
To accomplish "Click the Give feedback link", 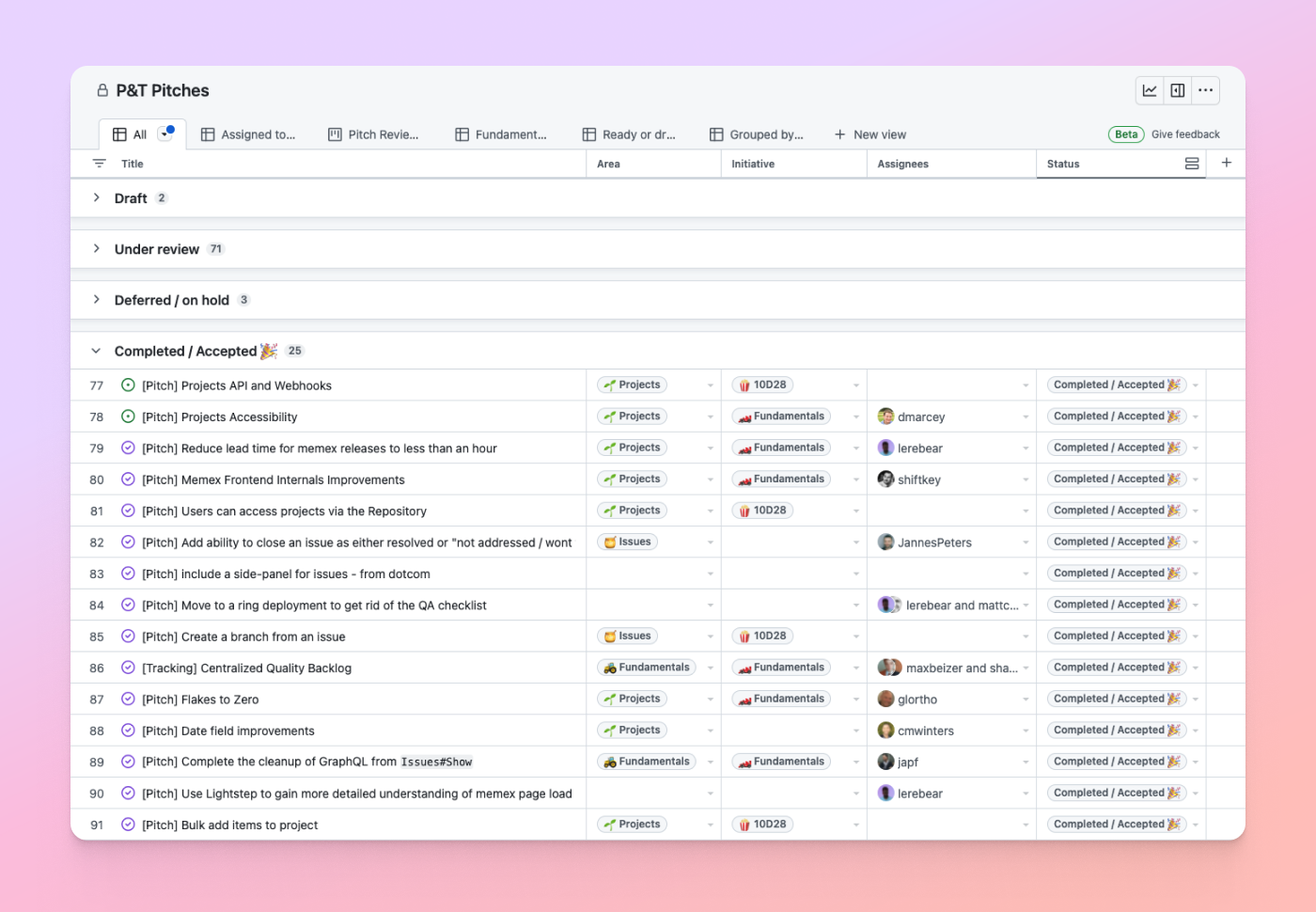I will (x=1184, y=134).
